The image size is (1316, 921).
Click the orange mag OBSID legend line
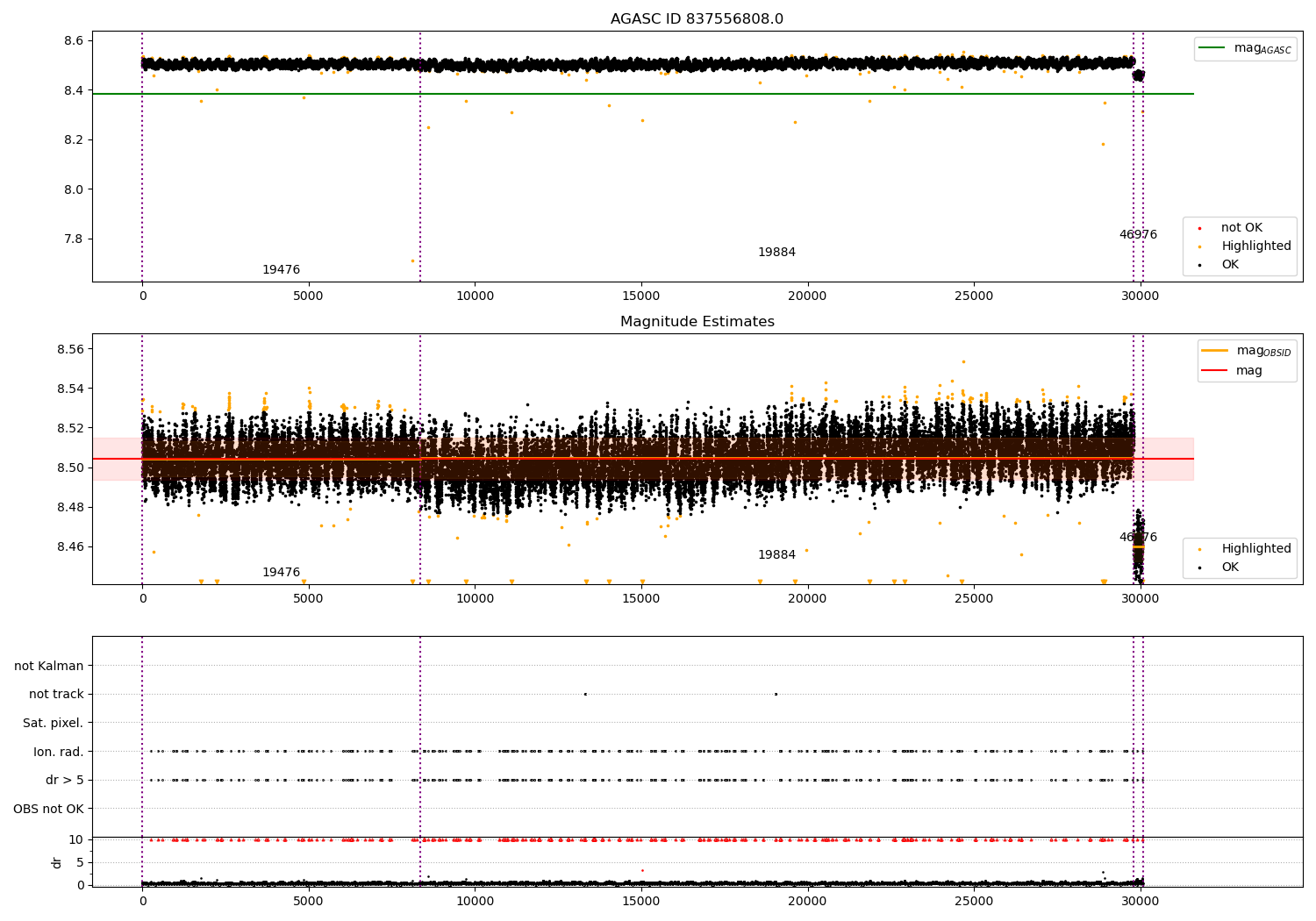1215,351
